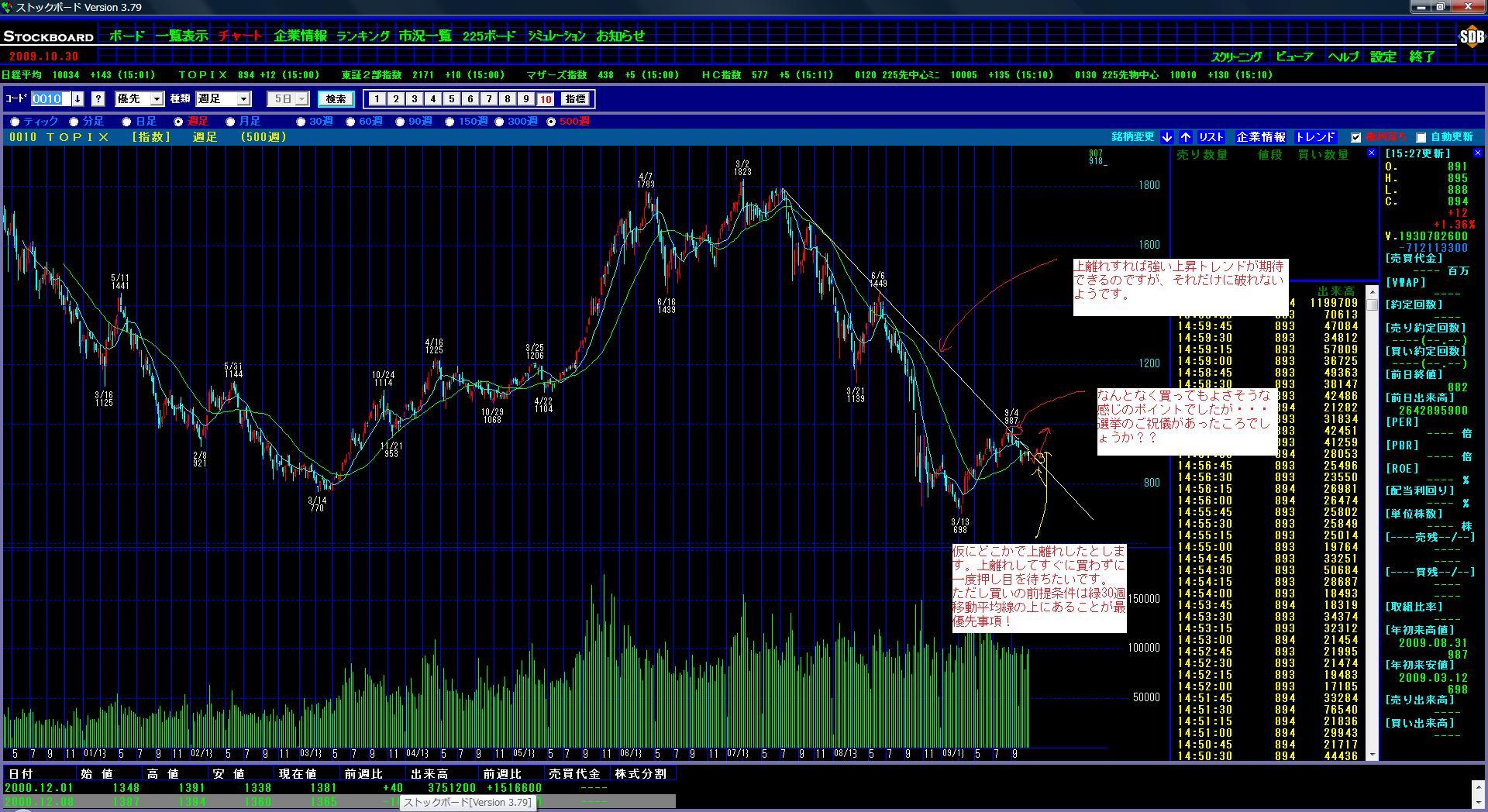Select the 週足 radio button

click(x=179, y=122)
